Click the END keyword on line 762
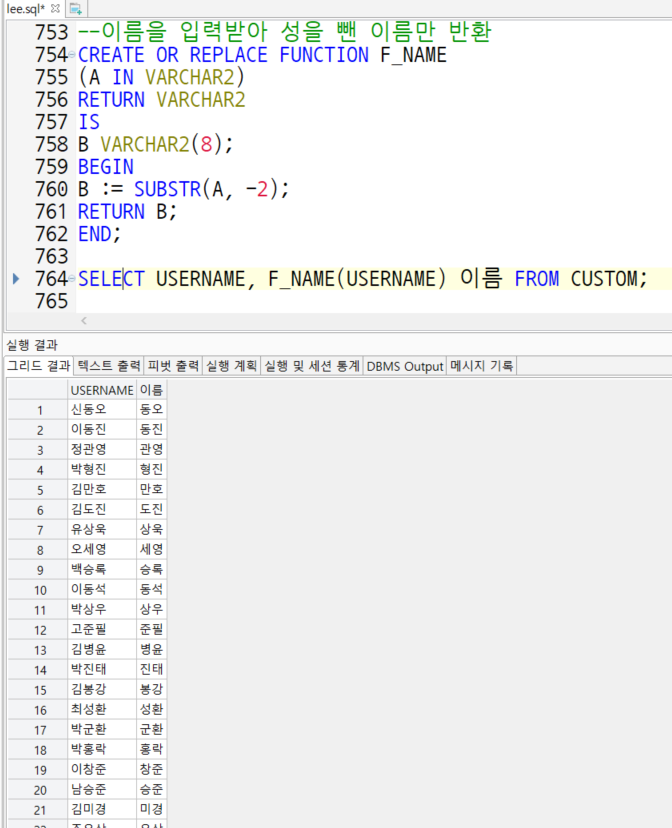The height and width of the screenshot is (828, 672). (94, 234)
